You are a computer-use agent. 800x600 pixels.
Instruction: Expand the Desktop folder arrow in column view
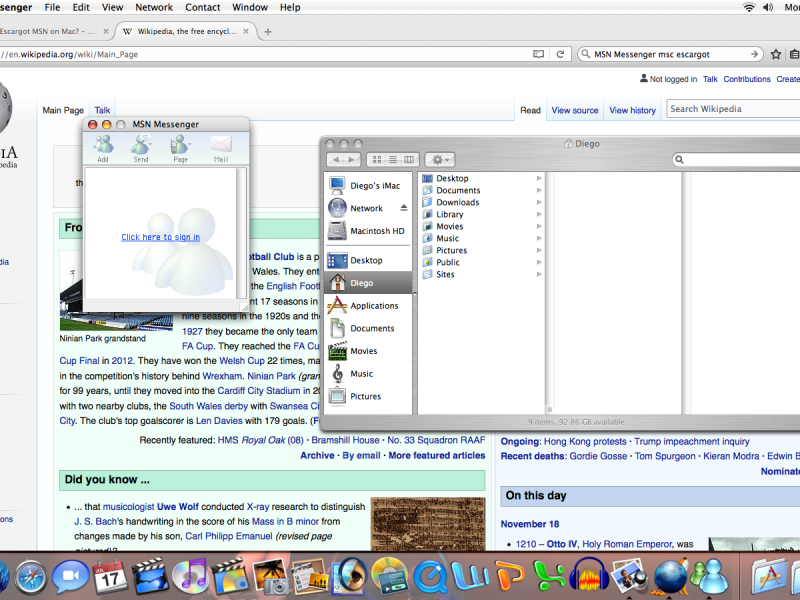(539, 178)
